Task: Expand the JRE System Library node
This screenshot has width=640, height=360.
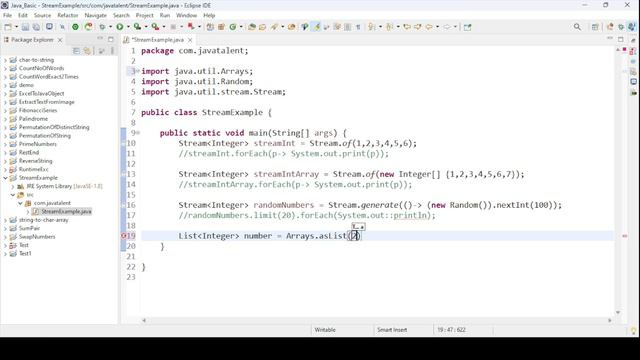Action: 13,187
